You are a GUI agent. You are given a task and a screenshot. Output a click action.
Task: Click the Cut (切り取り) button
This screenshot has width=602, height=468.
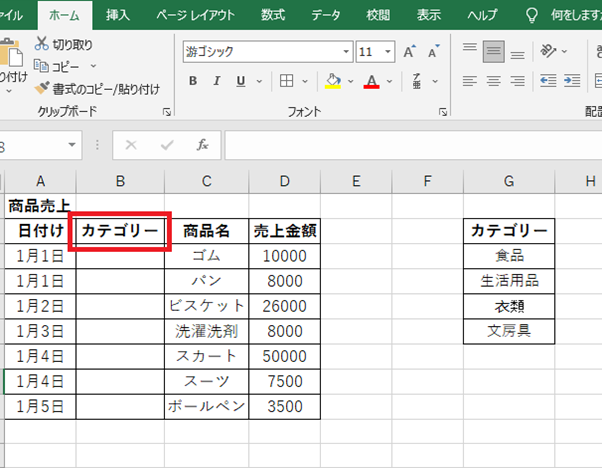pyautogui.click(x=64, y=45)
